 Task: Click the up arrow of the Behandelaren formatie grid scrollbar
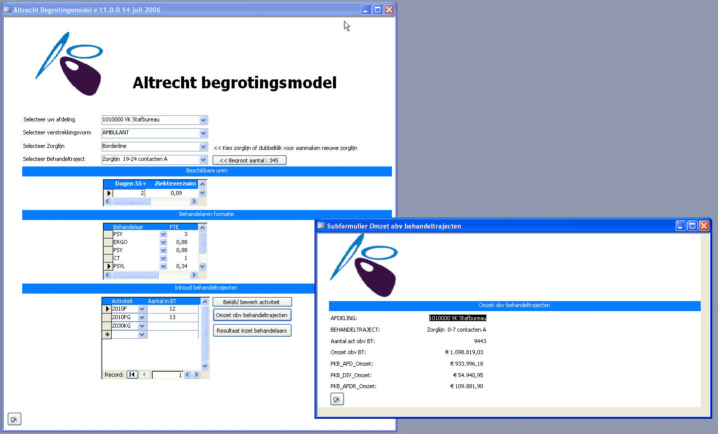point(202,228)
